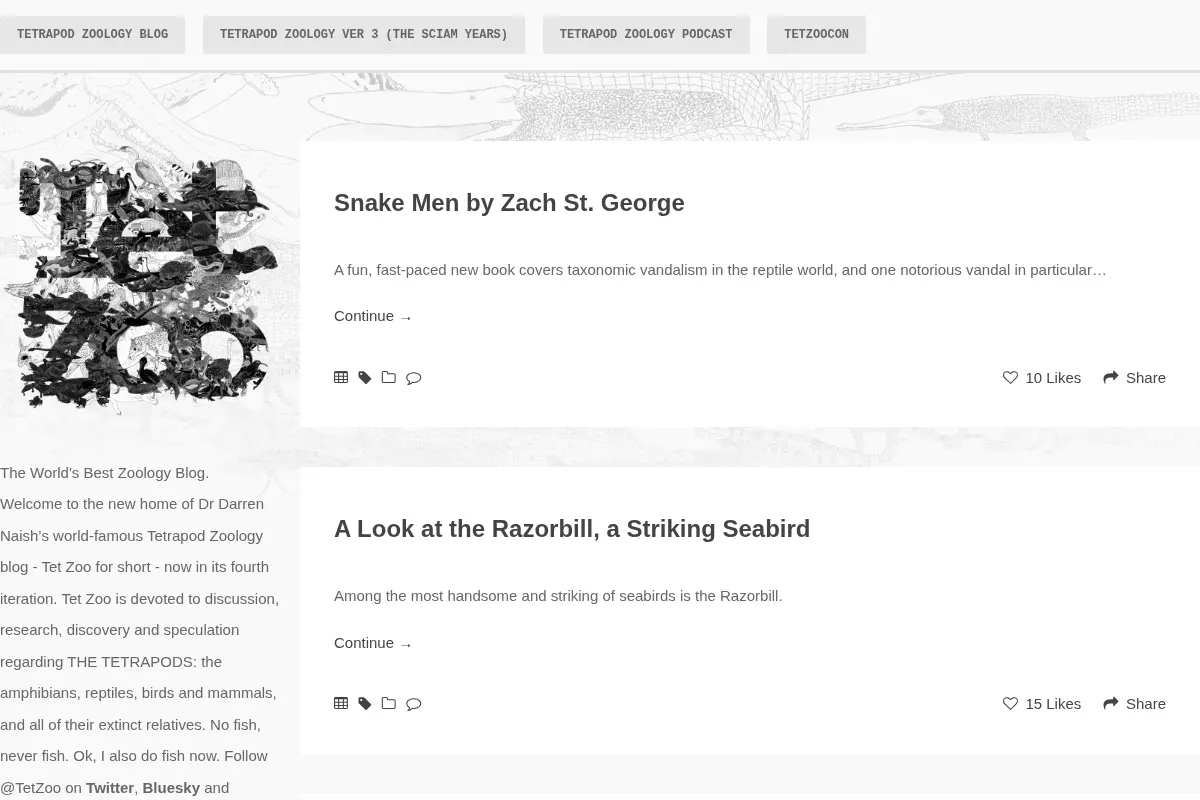This screenshot has width=1200, height=800.
Task: Click the tag icon under Razorbill post
Action: click(365, 703)
